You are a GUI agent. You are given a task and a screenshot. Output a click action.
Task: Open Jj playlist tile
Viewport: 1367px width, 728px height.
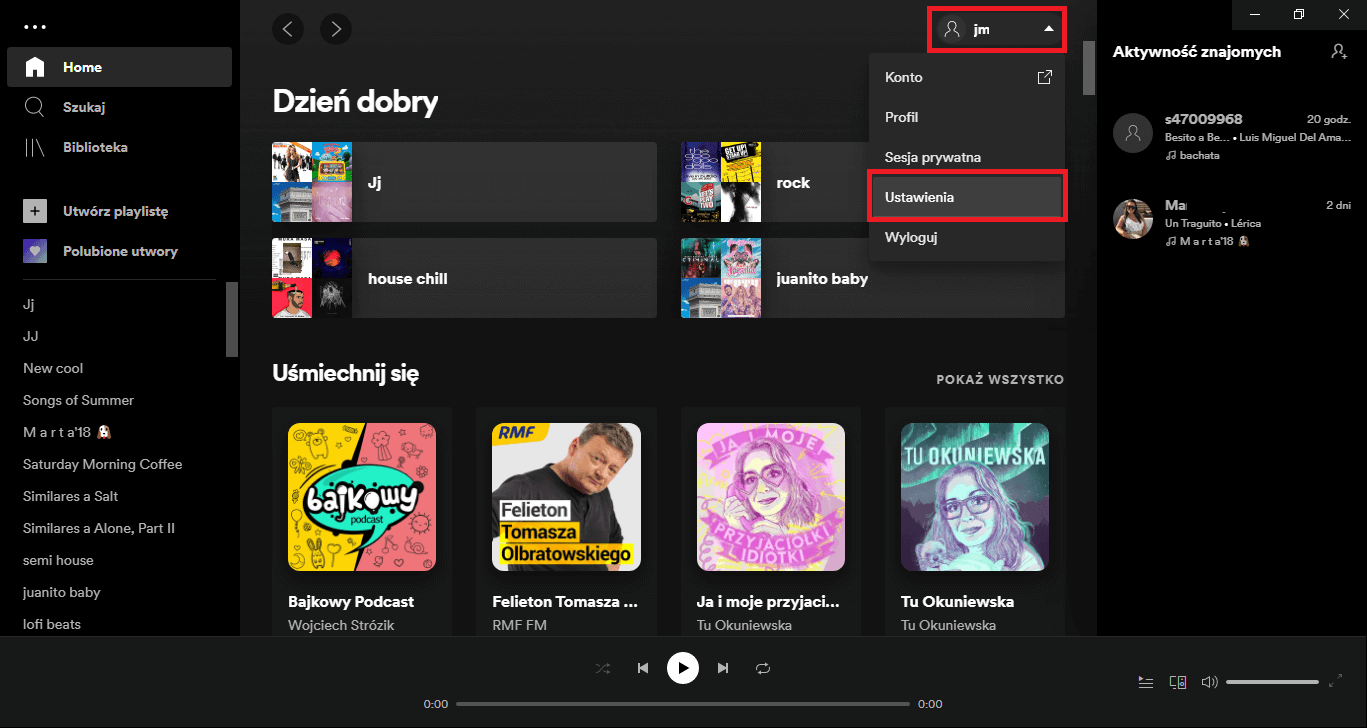[464, 183]
